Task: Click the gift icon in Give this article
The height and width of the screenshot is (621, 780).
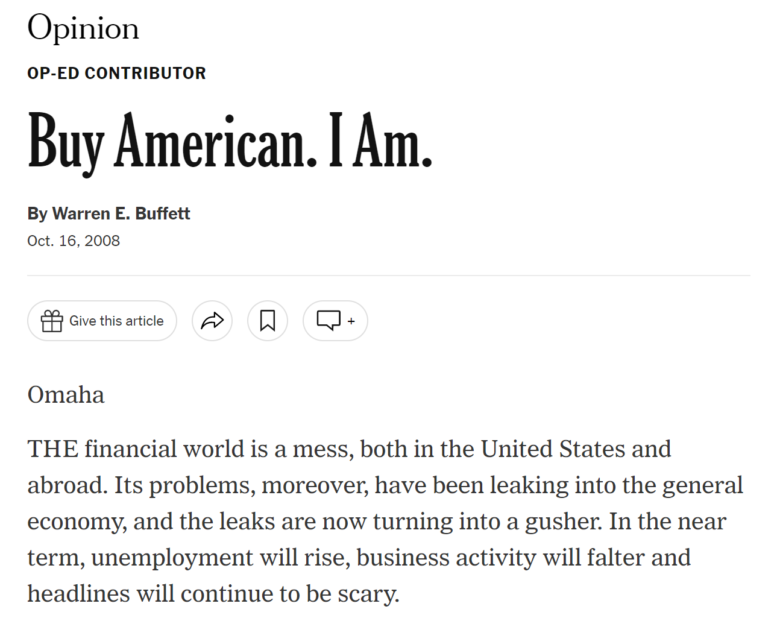Action: [52, 321]
